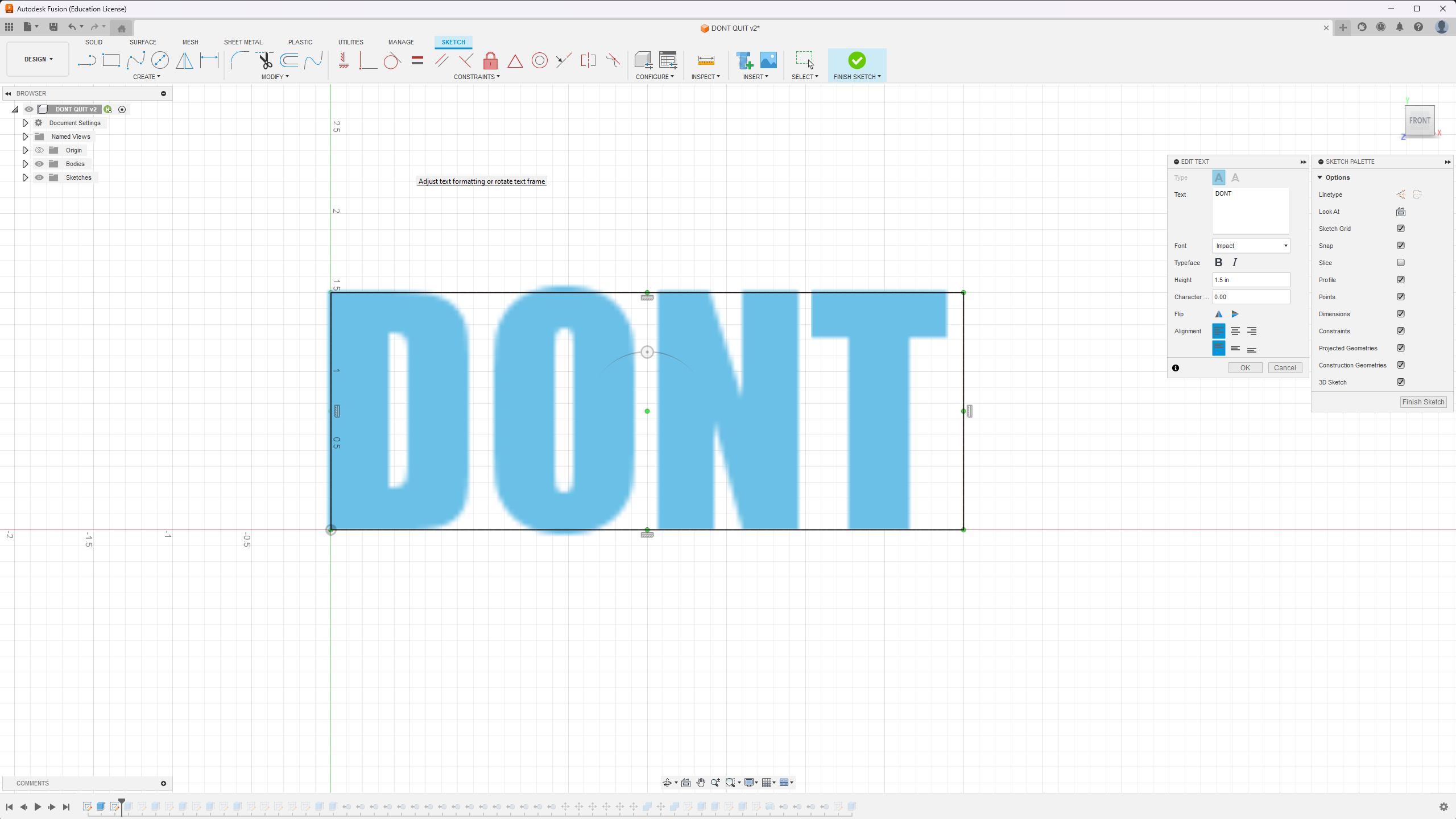This screenshot has width=1456, height=819.
Task: Expand the Named Views node
Action: coord(25,136)
